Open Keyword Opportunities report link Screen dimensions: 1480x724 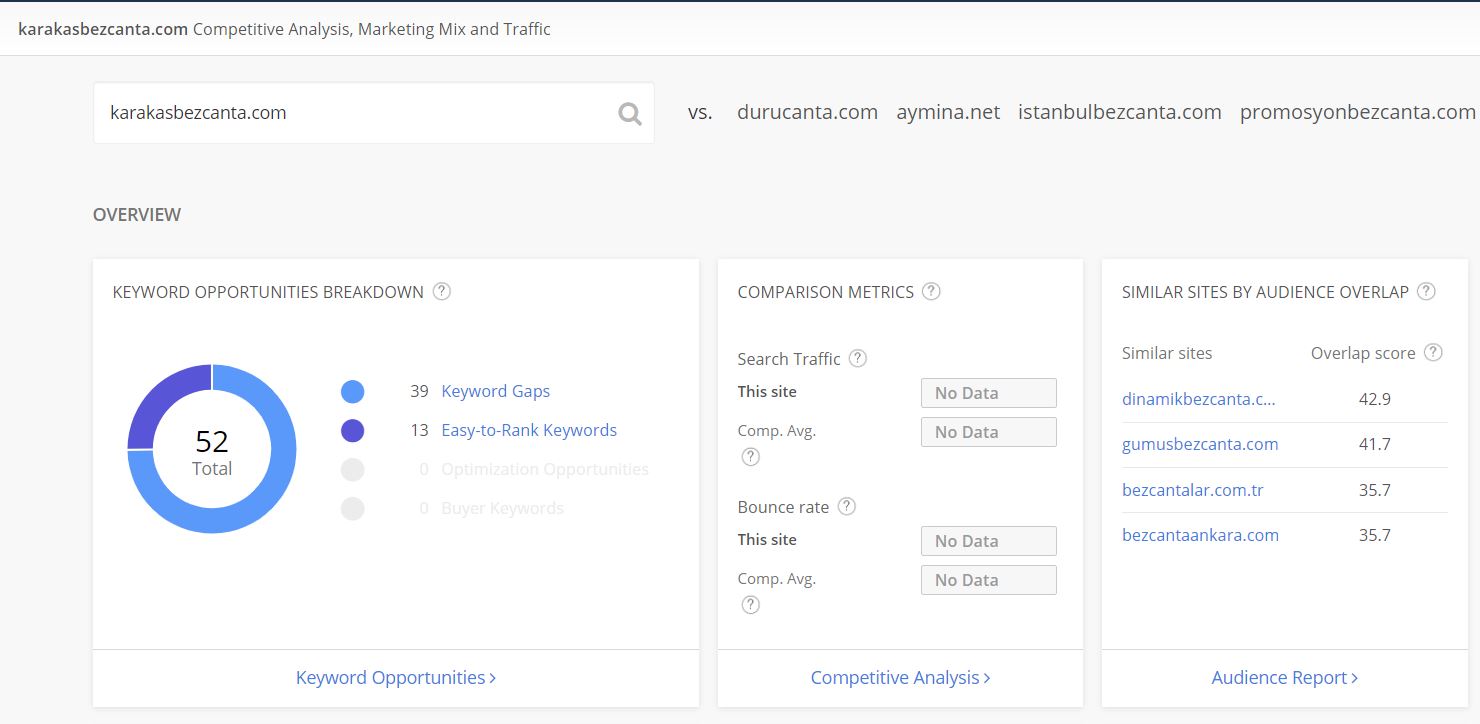(396, 677)
